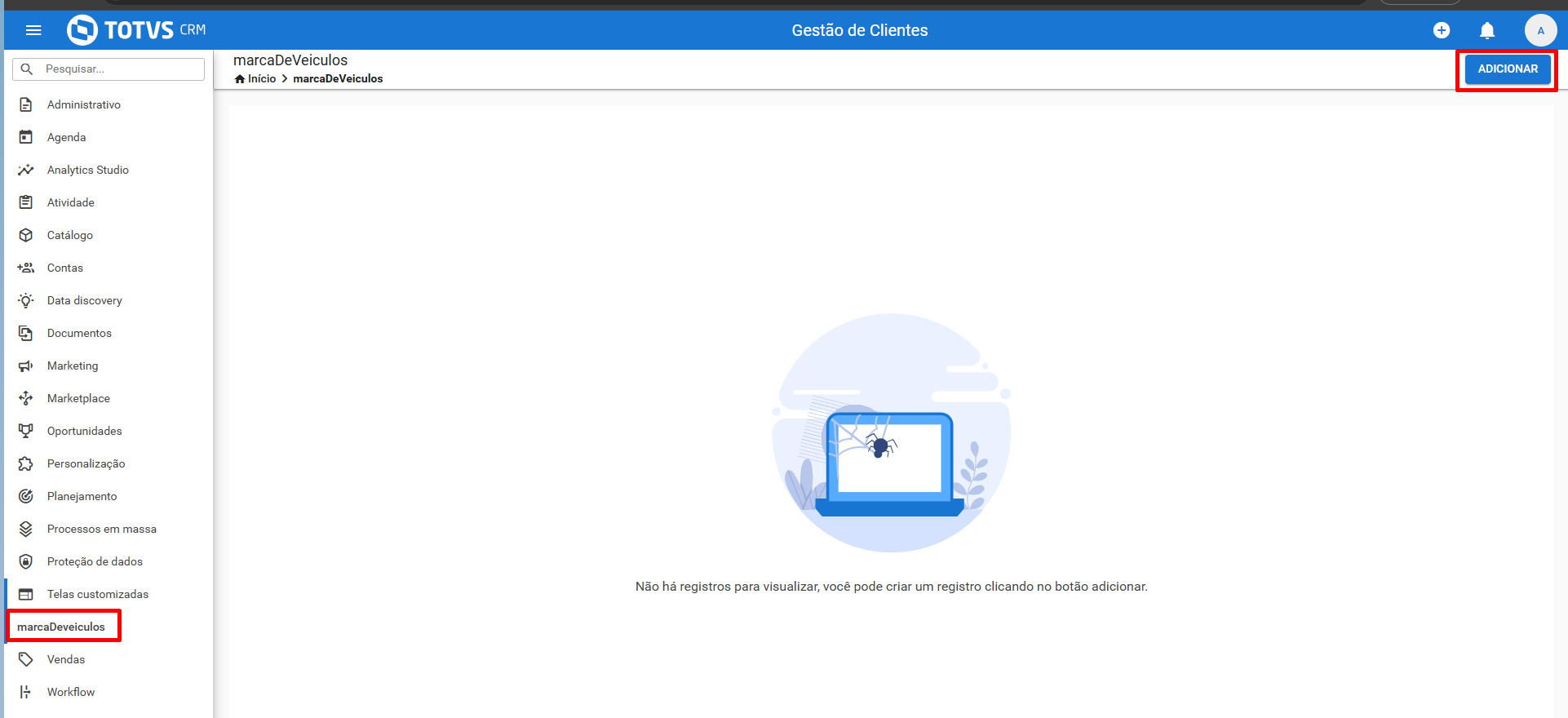
Task: Click the marcaDeVeiculos breadcrumb entry
Action: coord(338,79)
